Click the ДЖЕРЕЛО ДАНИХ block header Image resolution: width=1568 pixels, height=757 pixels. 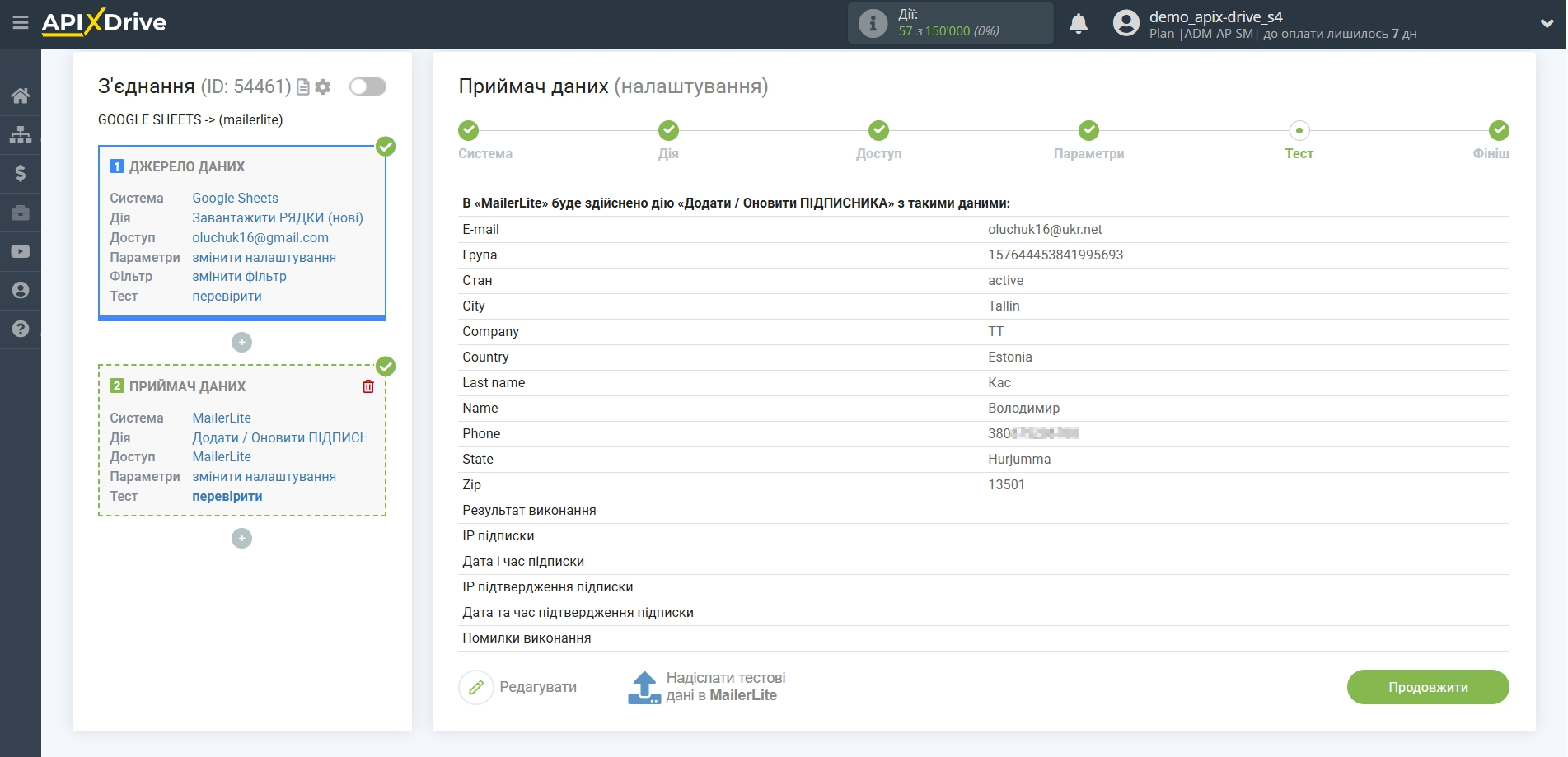(187, 166)
